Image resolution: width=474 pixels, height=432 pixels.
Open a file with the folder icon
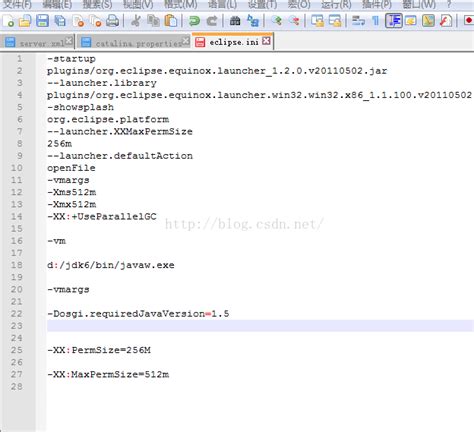[x=25, y=21]
